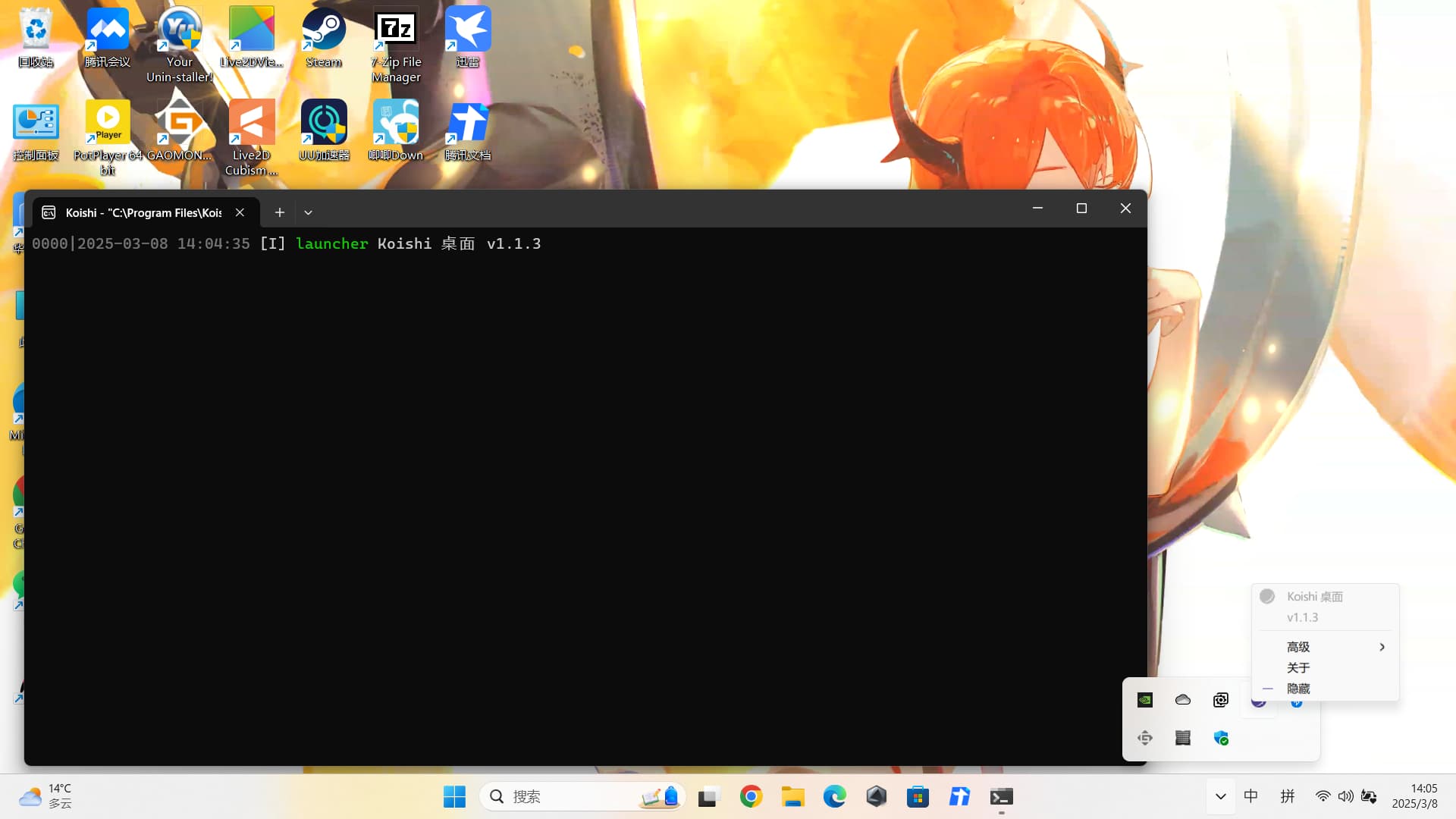This screenshot has height=819, width=1456.
Task: Open Control Panel (控制面板) desktop icon
Action: coord(36,131)
